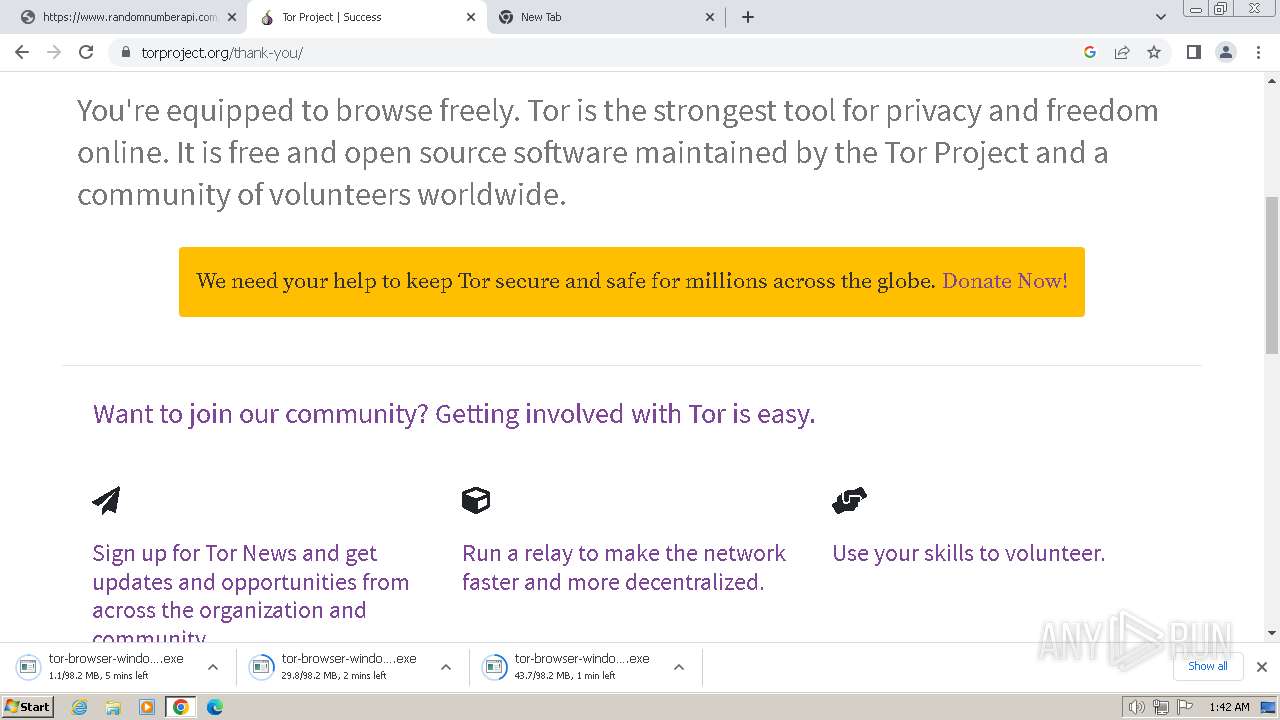Image resolution: width=1280 pixels, height=720 pixels.
Task: Click the forward navigation arrow
Action: (54, 52)
